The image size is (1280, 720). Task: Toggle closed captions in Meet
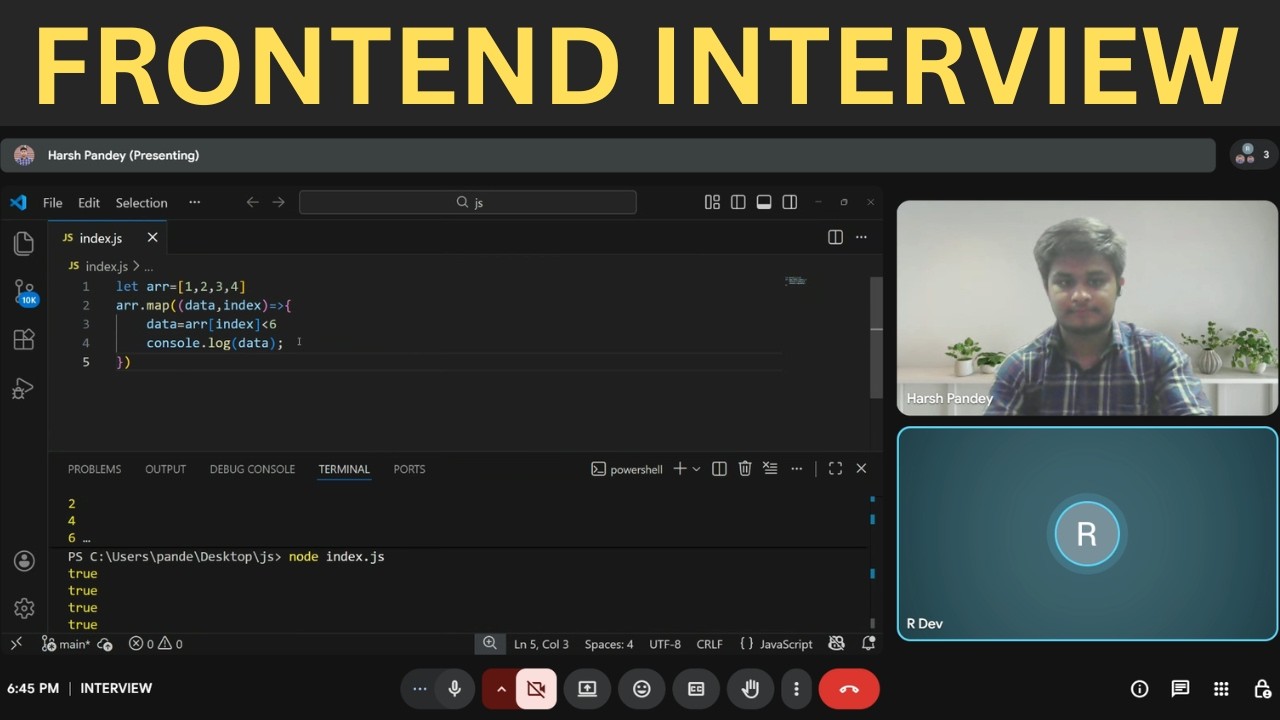pos(696,689)
